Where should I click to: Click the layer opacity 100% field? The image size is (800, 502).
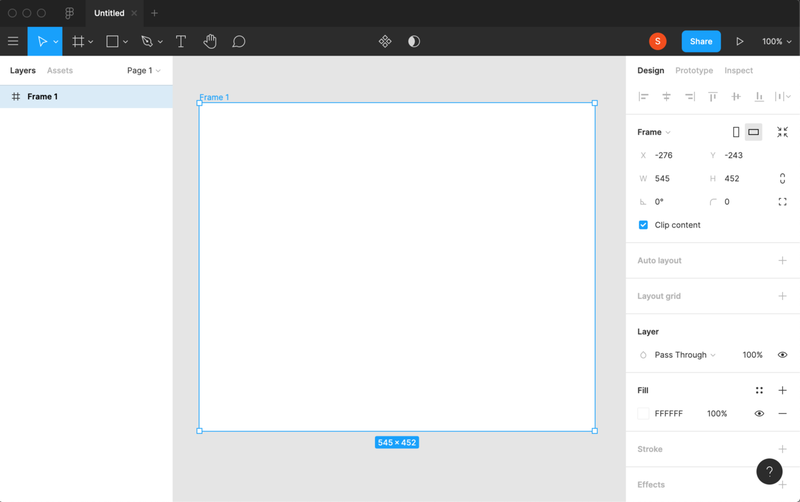point(753,355)
